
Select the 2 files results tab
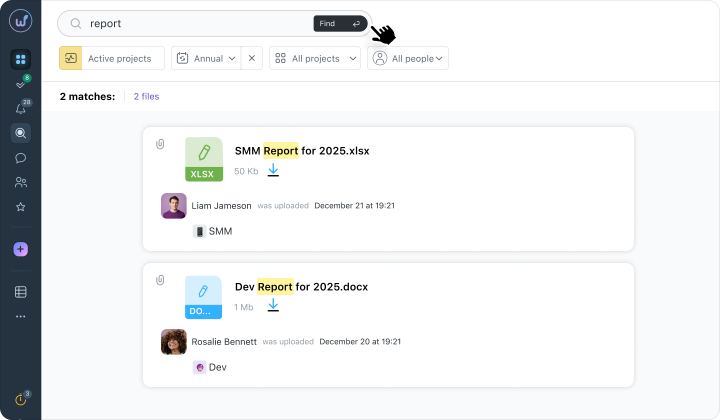pyautogui.click(x=146, y=96)
